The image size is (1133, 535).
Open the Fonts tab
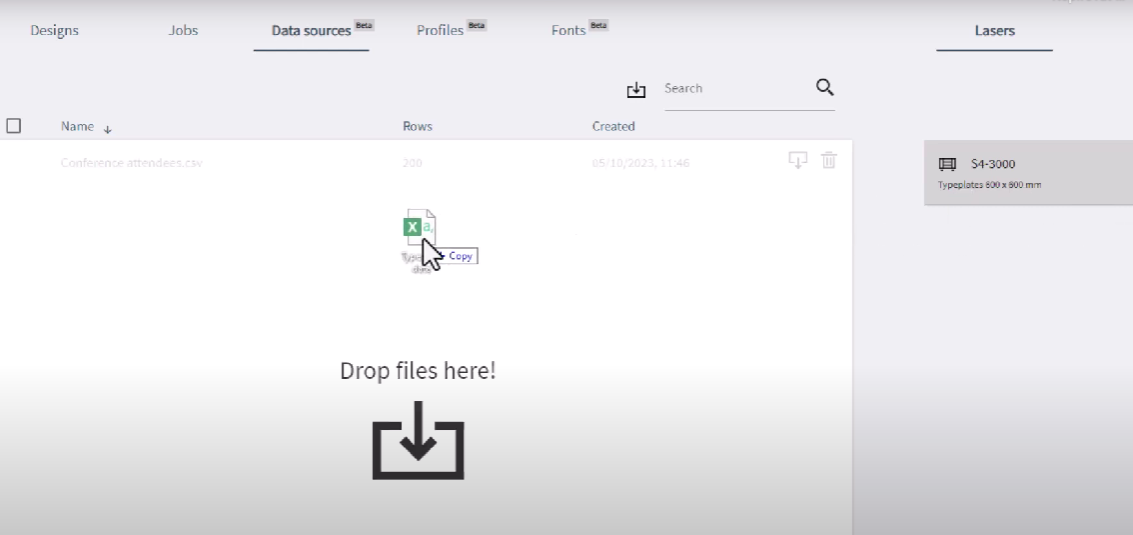coord(568,30)
